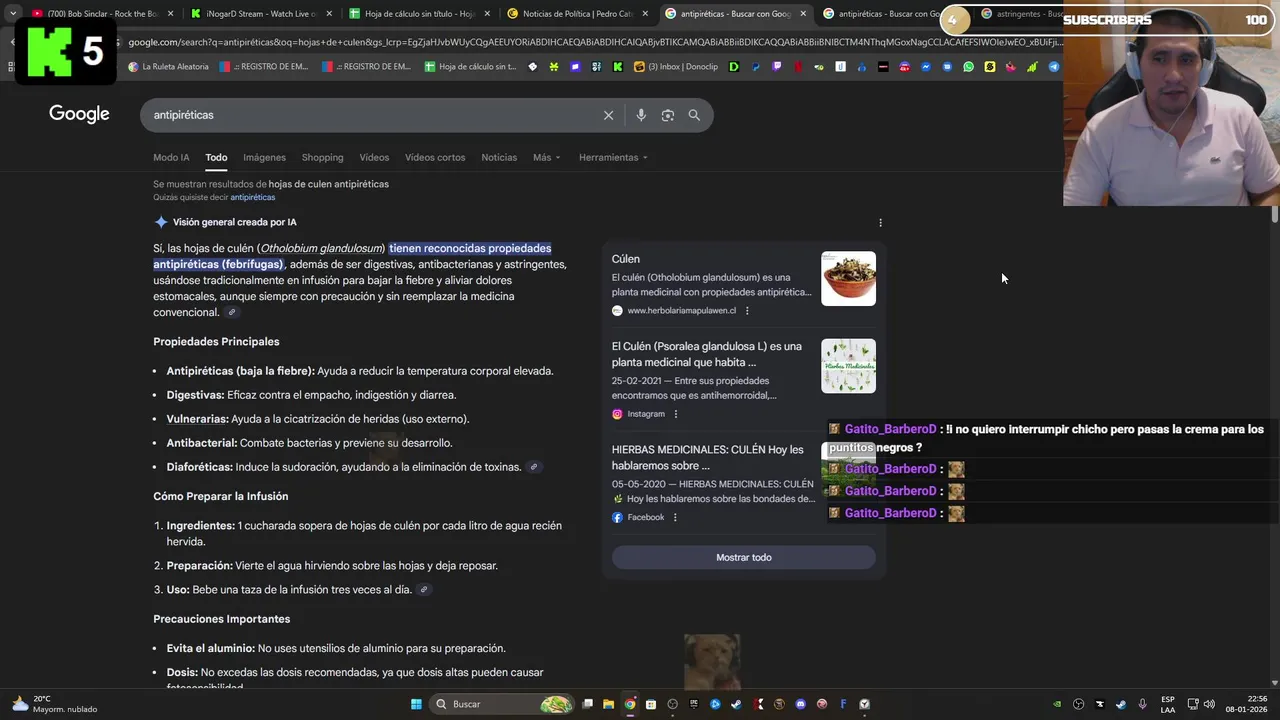The width and height of the screenshot is (1280, 720).
Task: Click the 'Propiedades Principales' heading
Action: (x=216, y=342)
